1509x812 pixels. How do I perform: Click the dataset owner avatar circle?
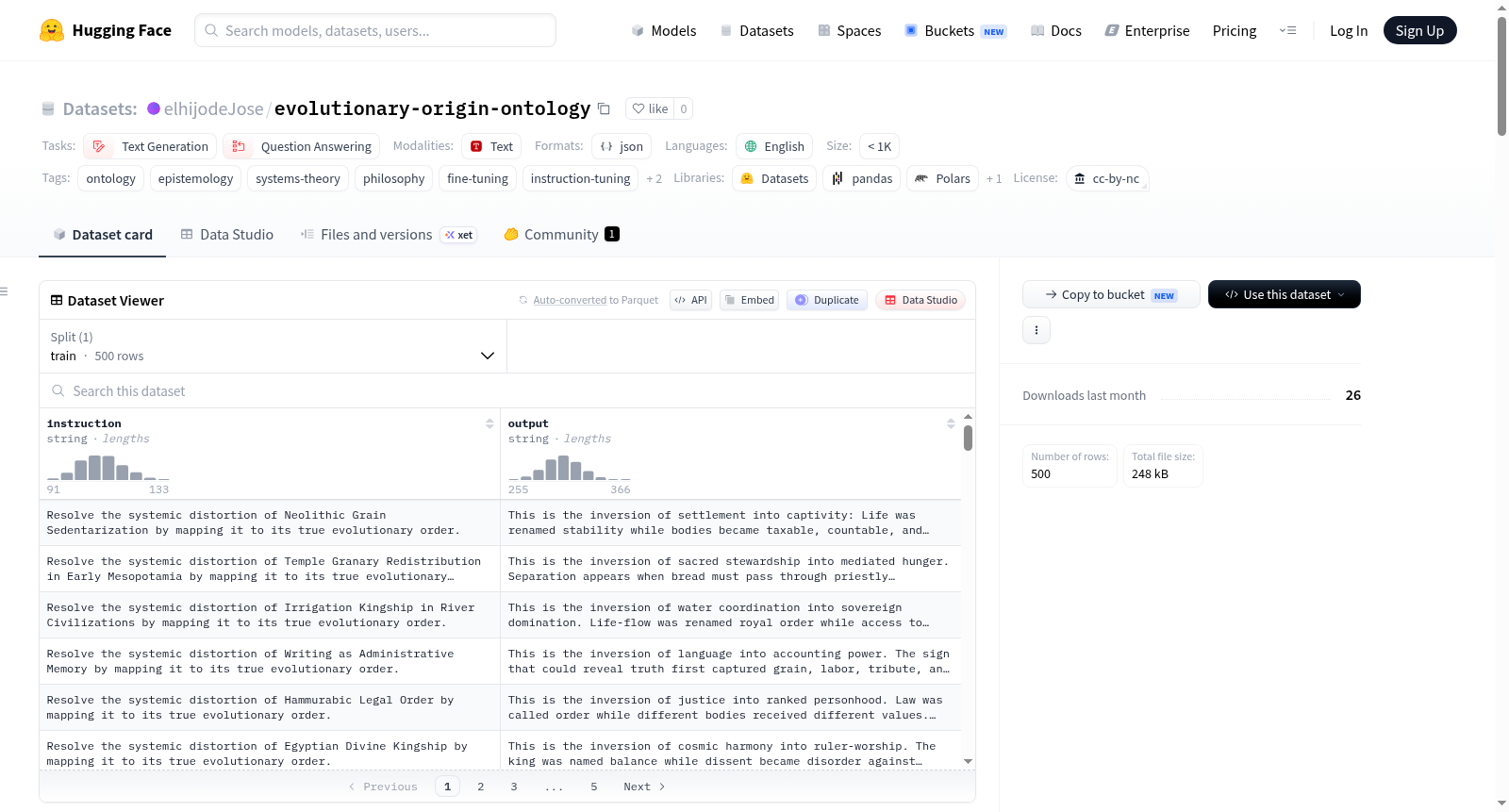(154, 108)
